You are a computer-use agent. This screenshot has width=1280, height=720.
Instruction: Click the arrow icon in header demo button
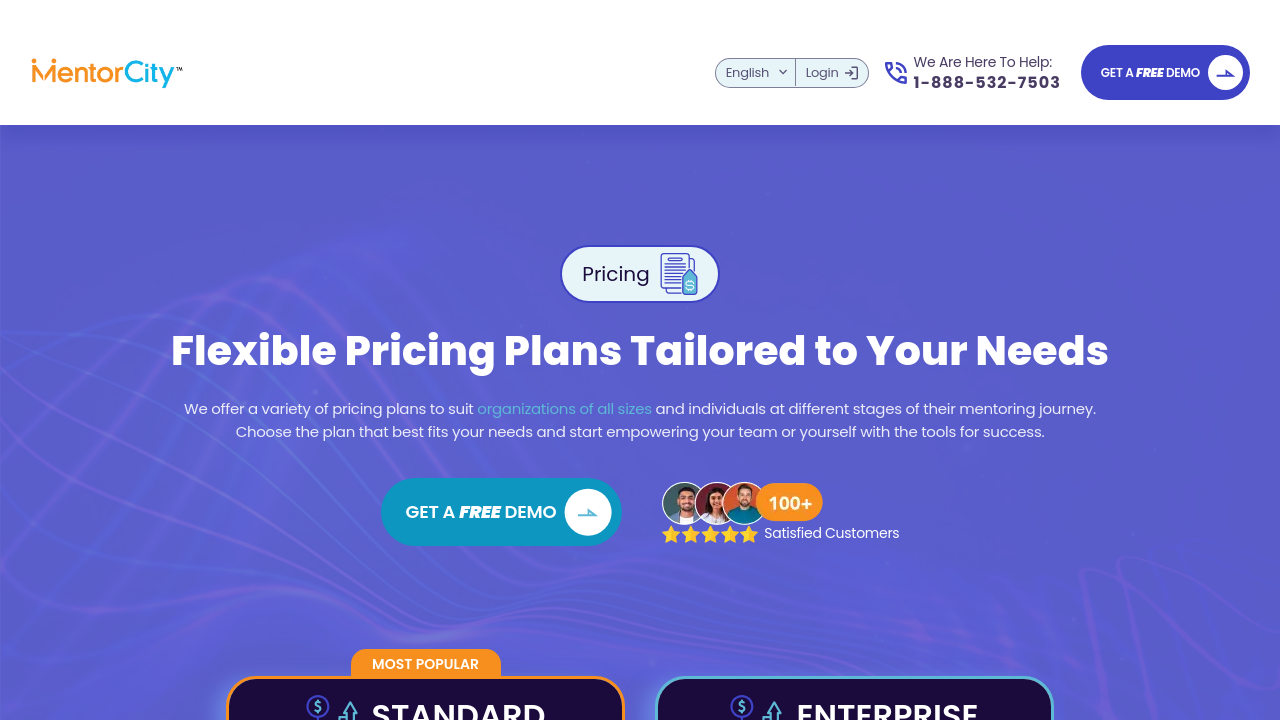click(1225, 73)
